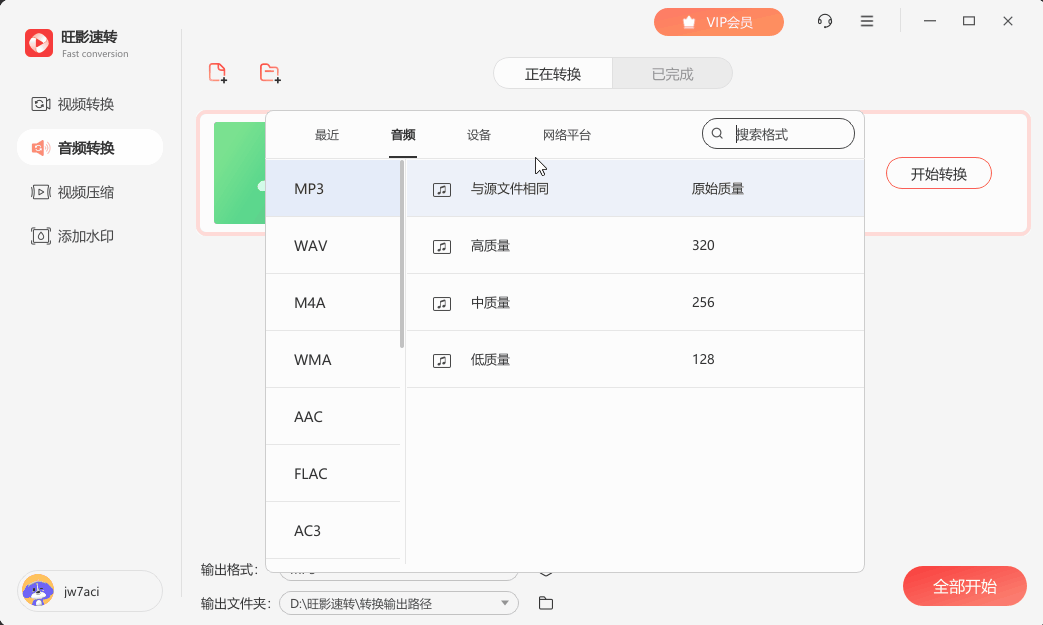Open the hamburger menu icon
Viewport: 1043px width, 625px height.
[866, 20]
